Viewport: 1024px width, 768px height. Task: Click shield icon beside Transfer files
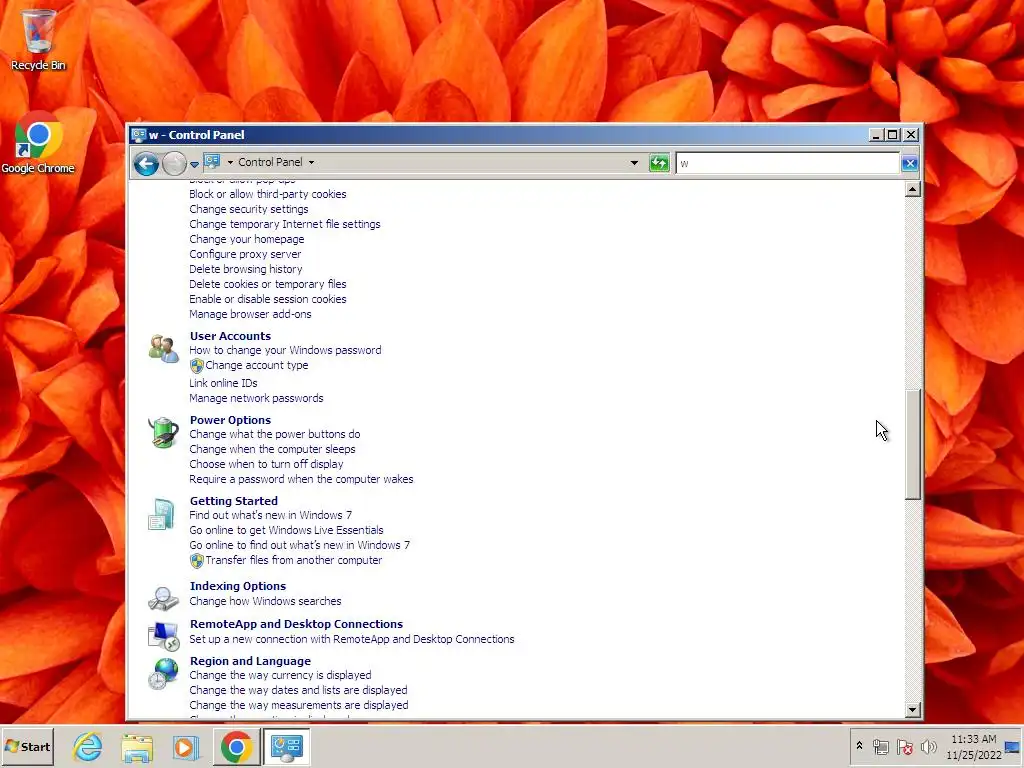(x=197, y=560)
